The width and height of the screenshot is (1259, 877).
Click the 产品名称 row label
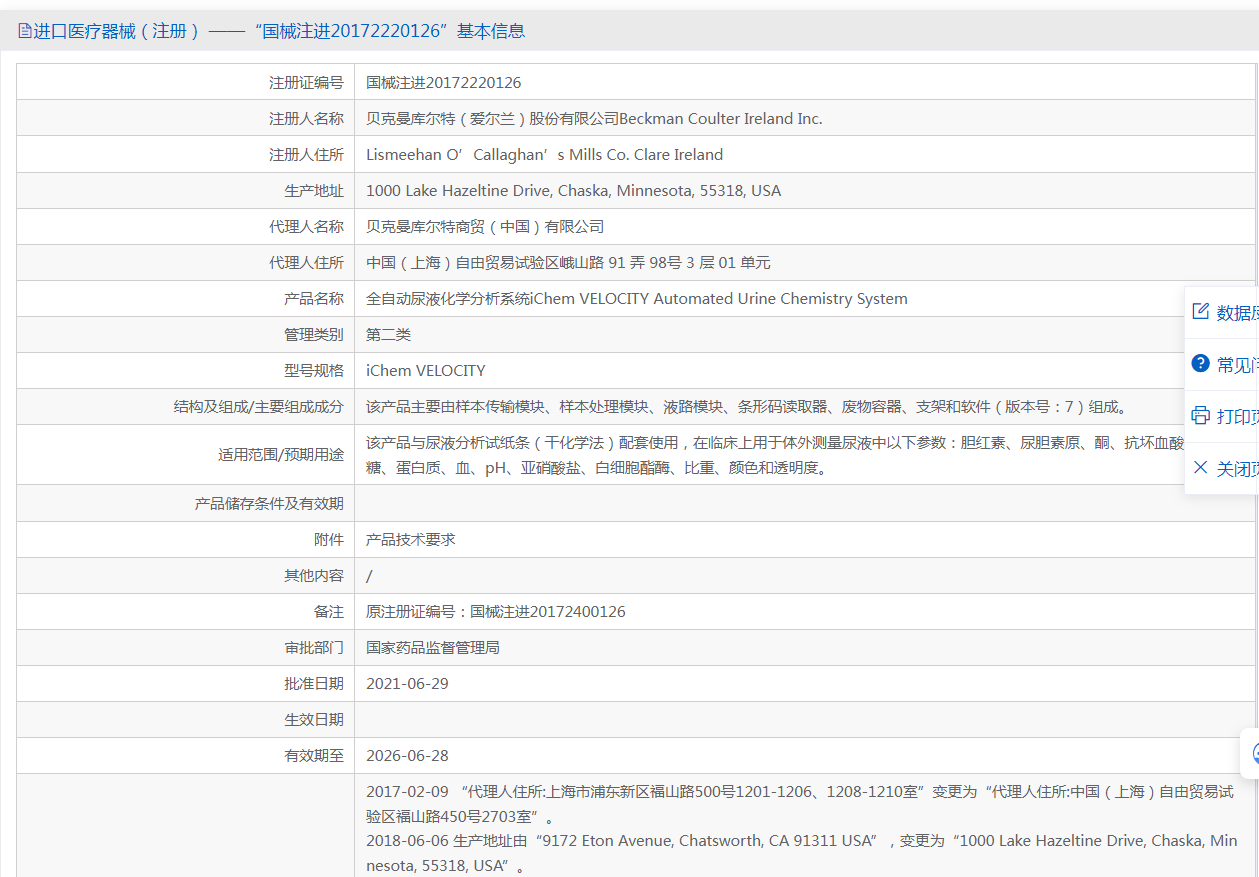pos(314,299)
